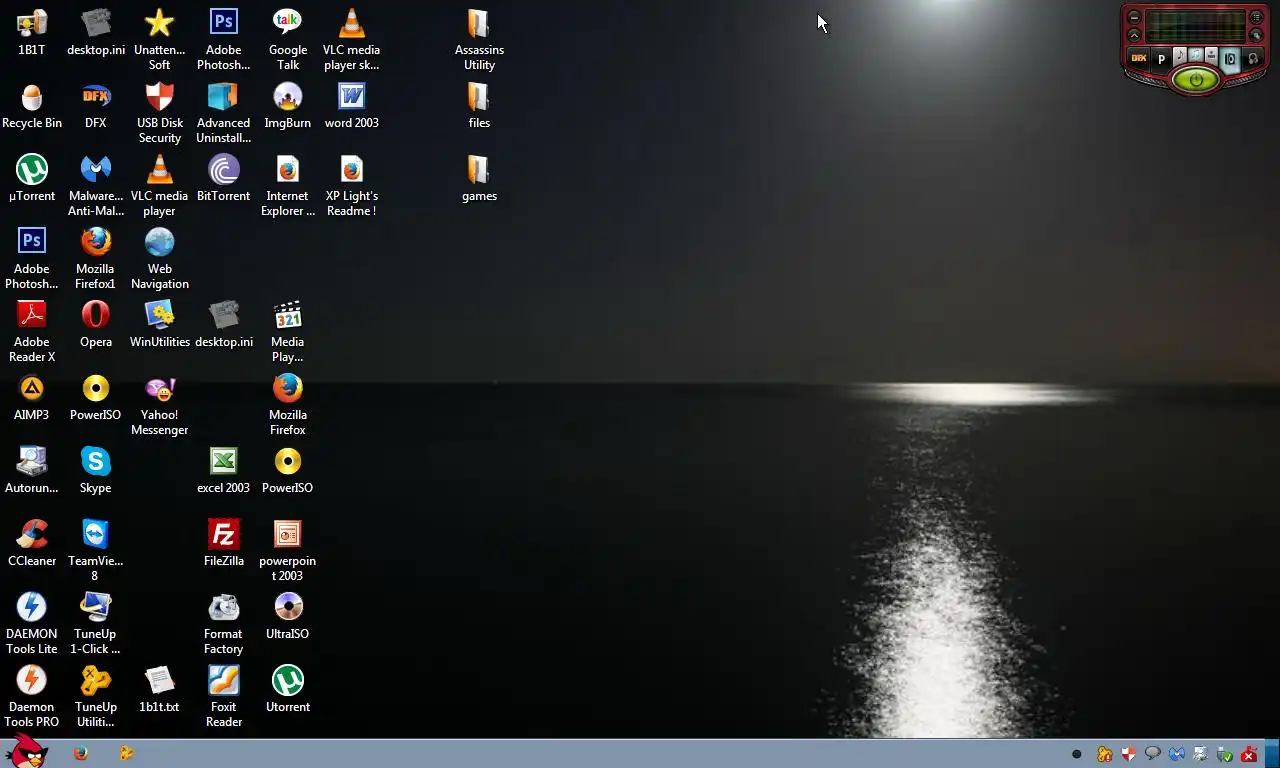
Task: Open the Recycle Bin desktop icon
Action: pyautogui.click(x=32, y=106)
